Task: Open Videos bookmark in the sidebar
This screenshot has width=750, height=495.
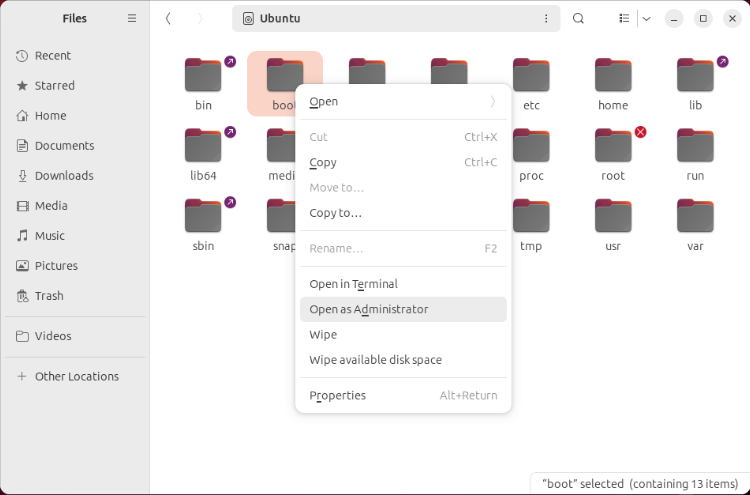Action: tap(75, 336)
